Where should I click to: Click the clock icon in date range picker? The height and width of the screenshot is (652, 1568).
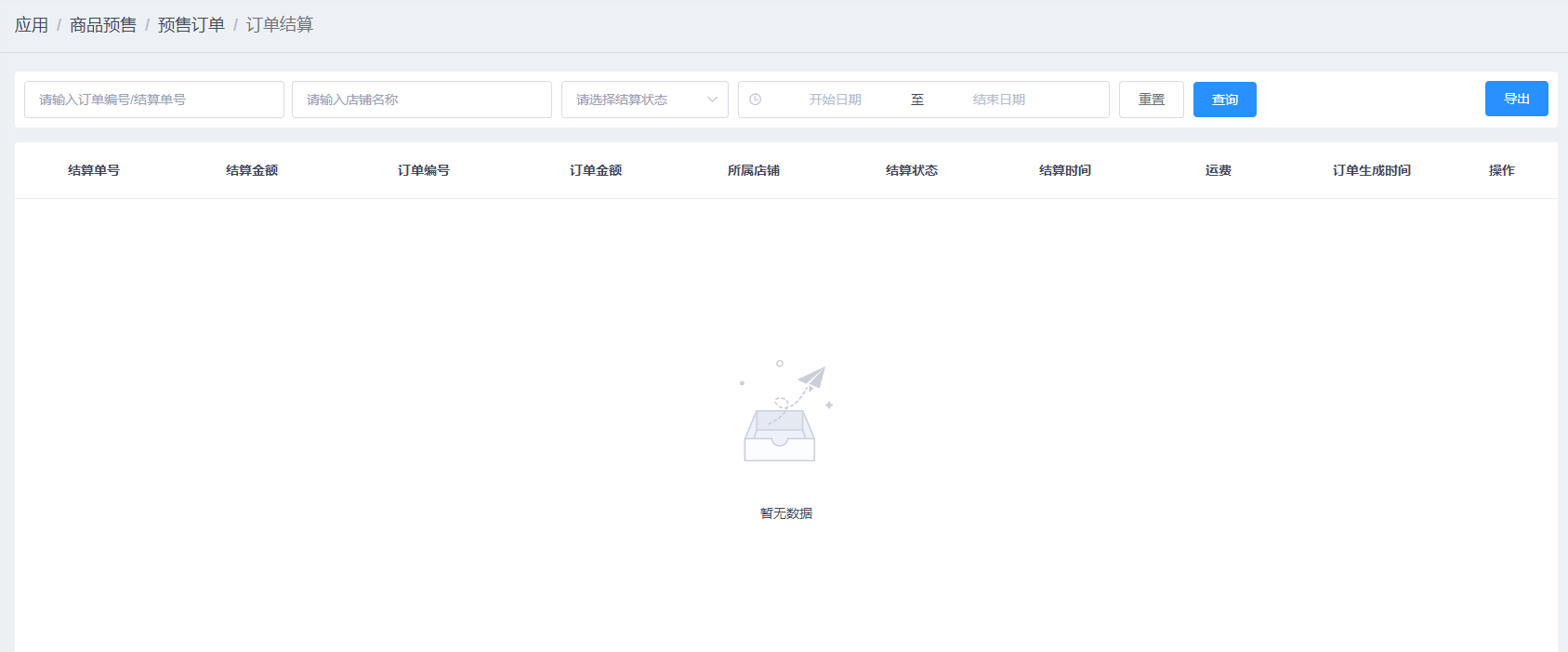click(x=756, y=100)
